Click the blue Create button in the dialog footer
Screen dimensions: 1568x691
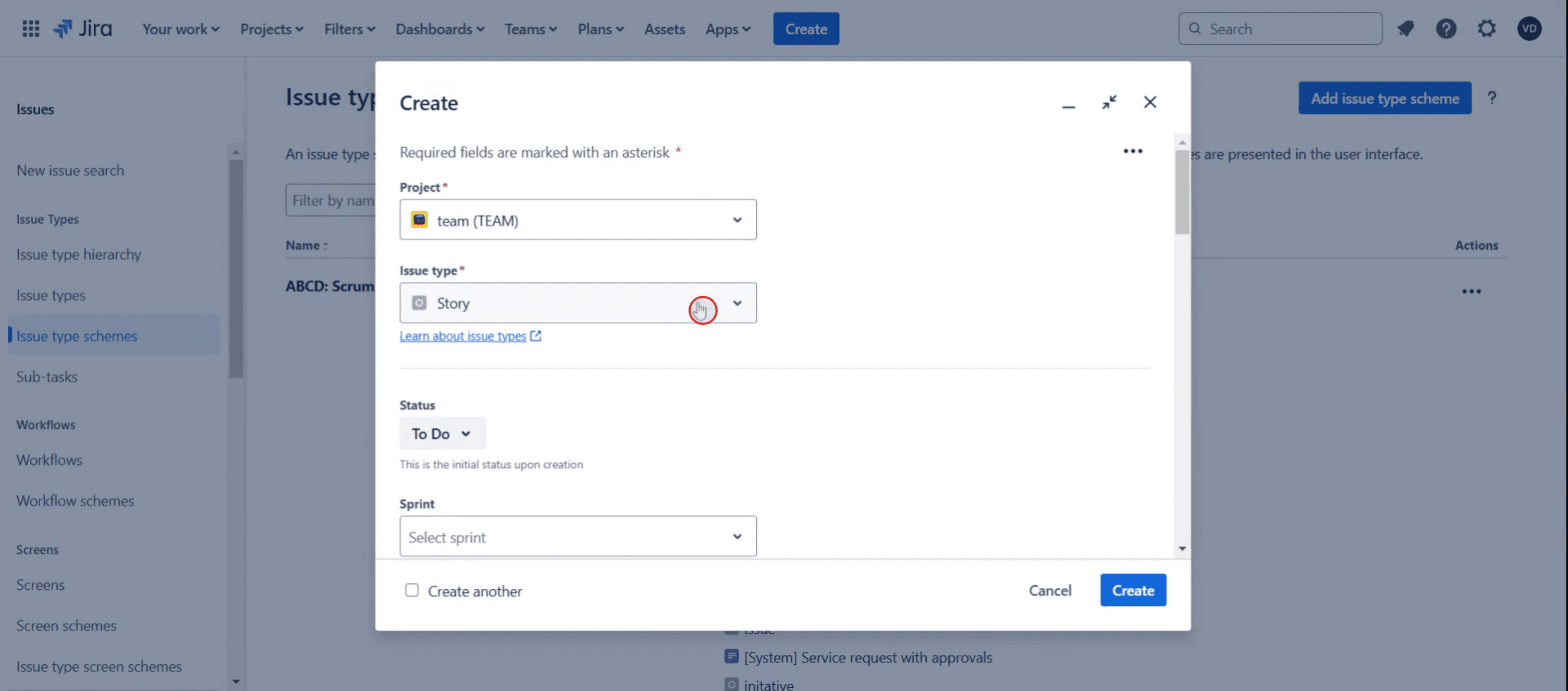pyautogui.click(x=1133, y=590)
